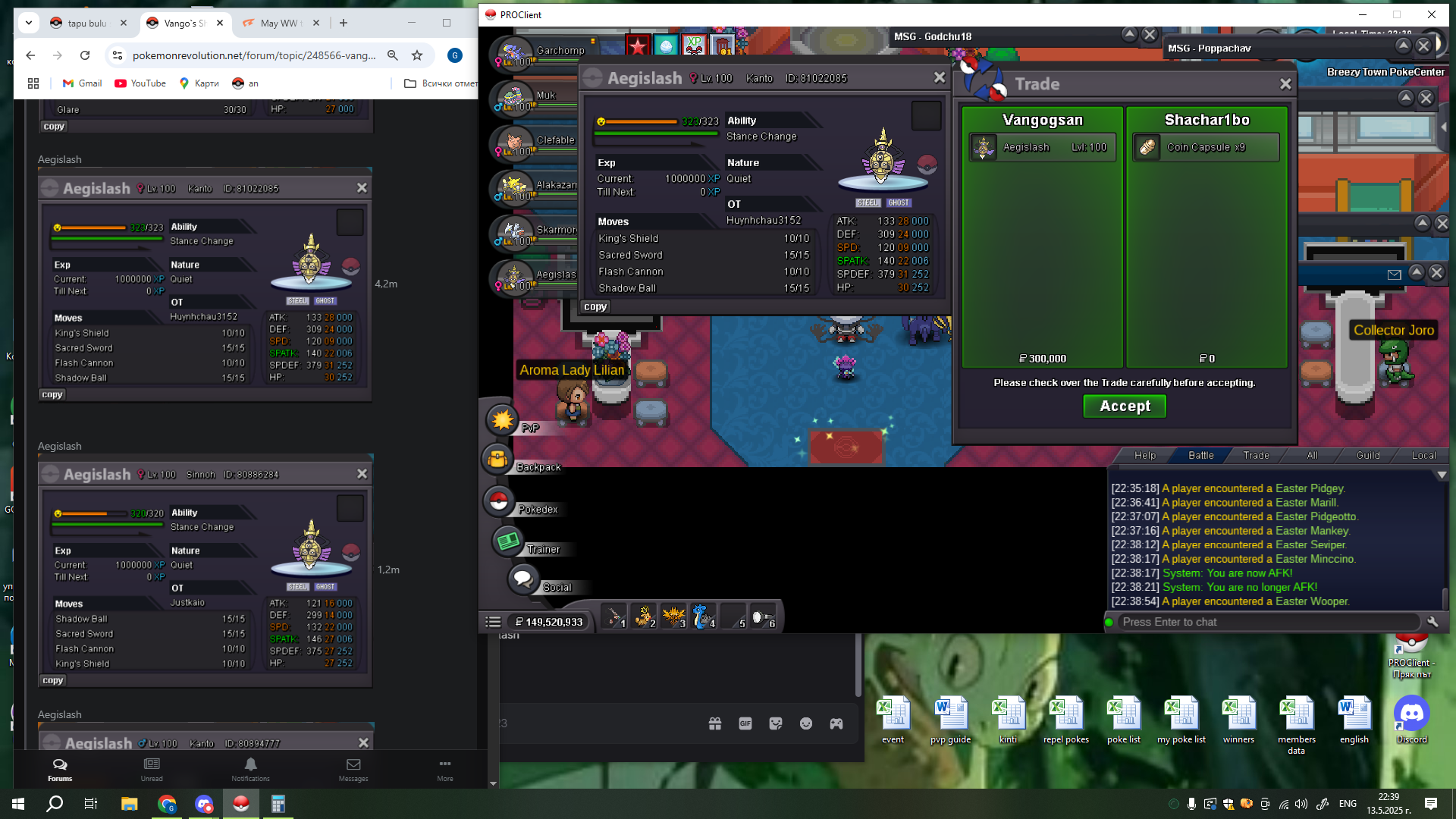Click copy under the forum Kanto Aegislash card
The width and height of the screenshot is (1456, 819).
[52, 395]
